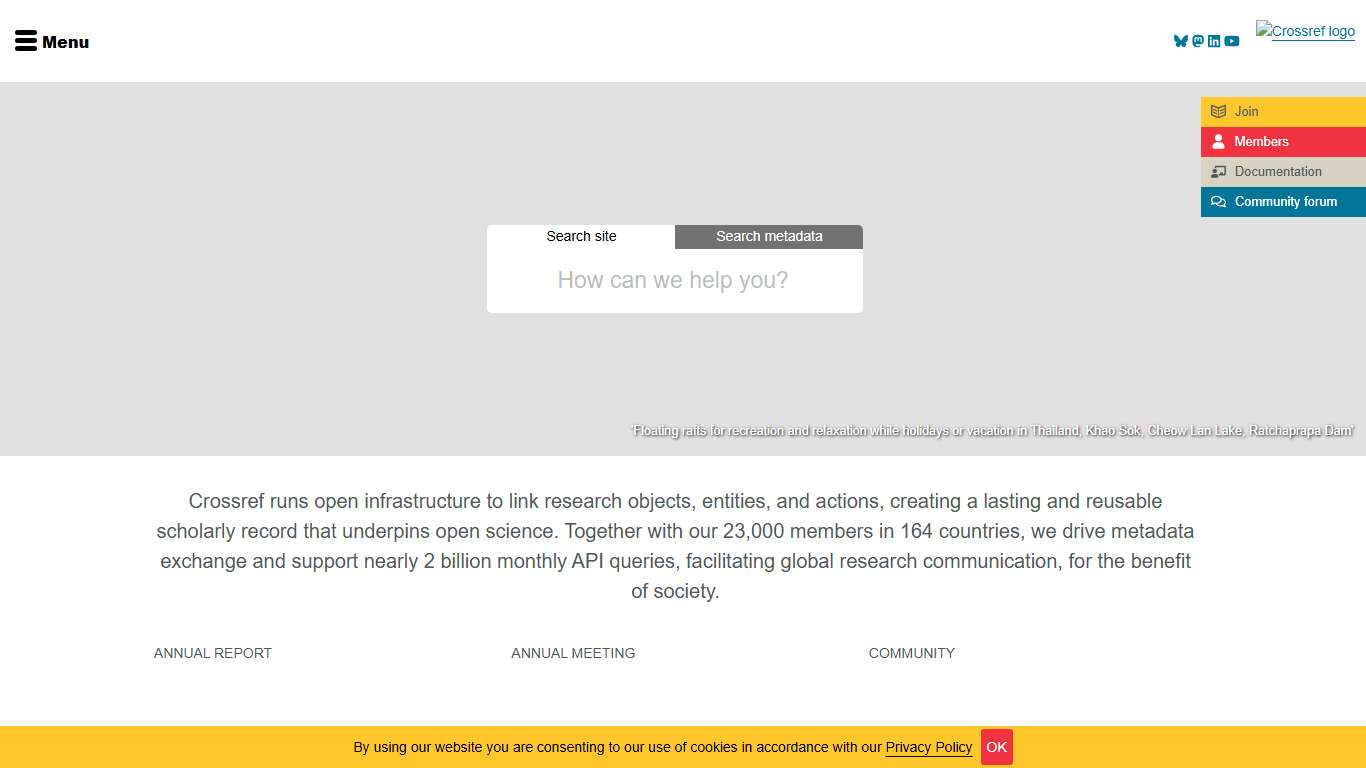Viewport: 1366px width, 768px height.
Task: Open the hamburger Menu
Action: 52,41
